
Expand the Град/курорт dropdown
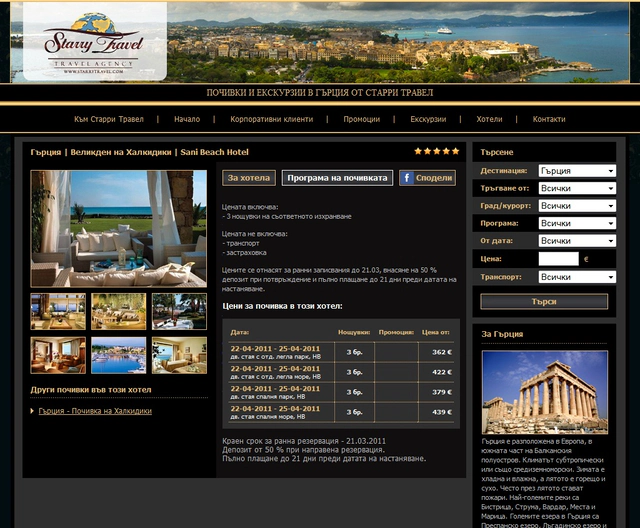[x=577, y=206]
